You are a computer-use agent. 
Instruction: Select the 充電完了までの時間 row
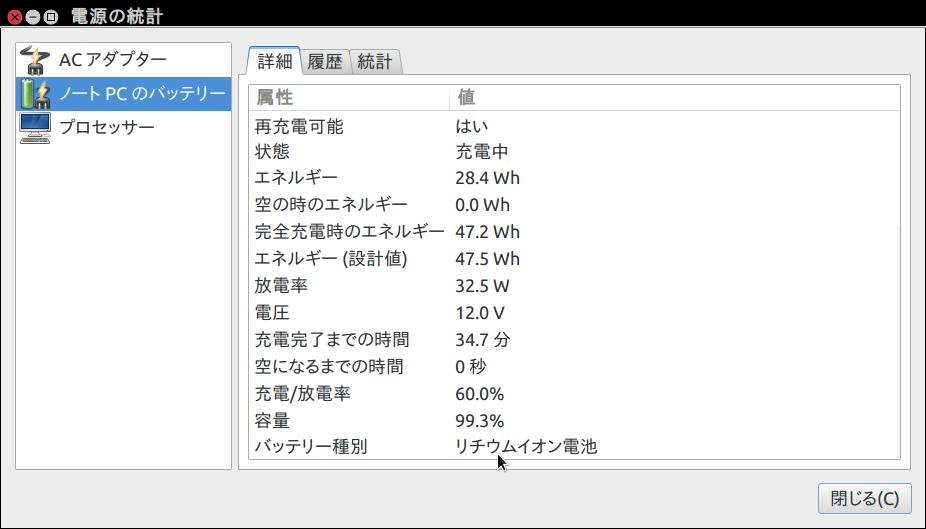coord(575,340)
